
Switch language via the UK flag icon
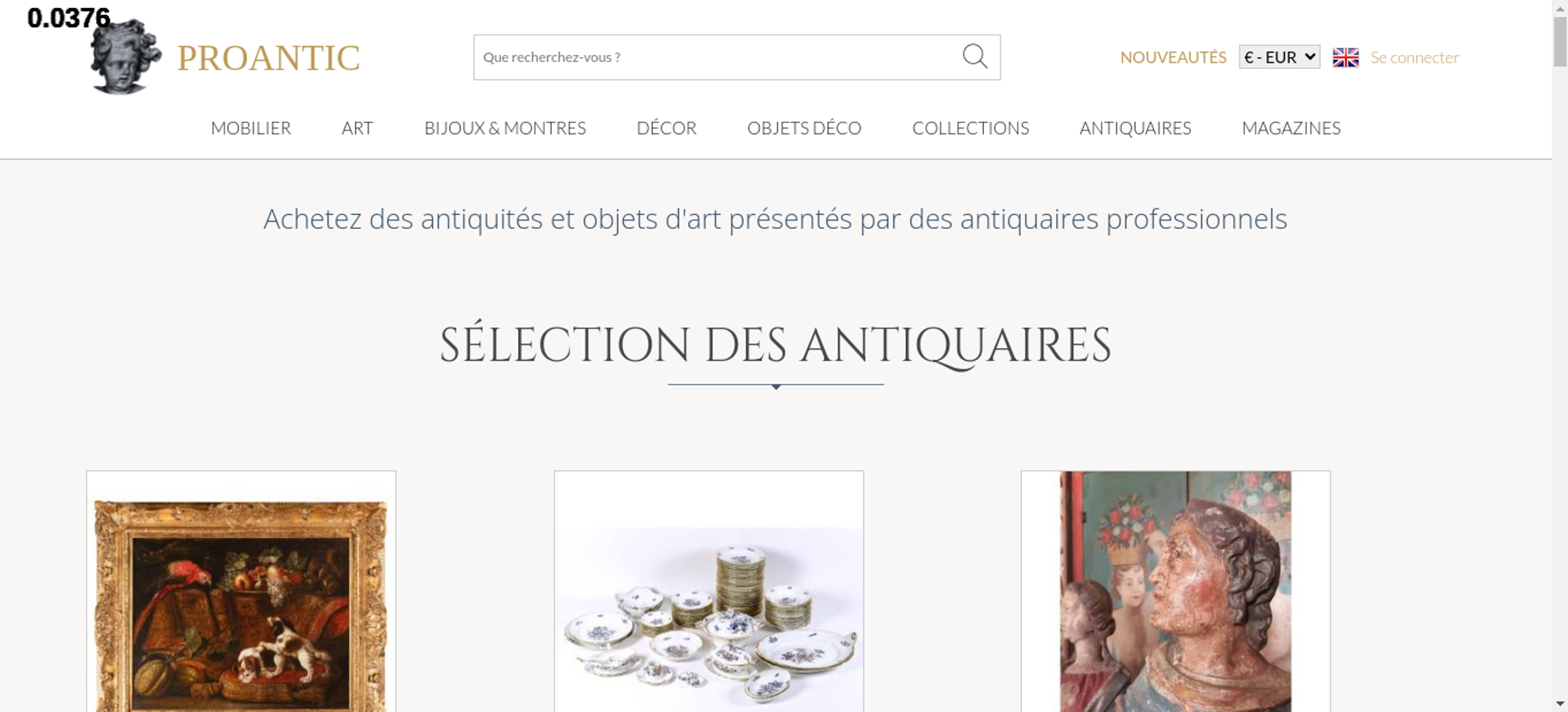[x=1345, y=57]
